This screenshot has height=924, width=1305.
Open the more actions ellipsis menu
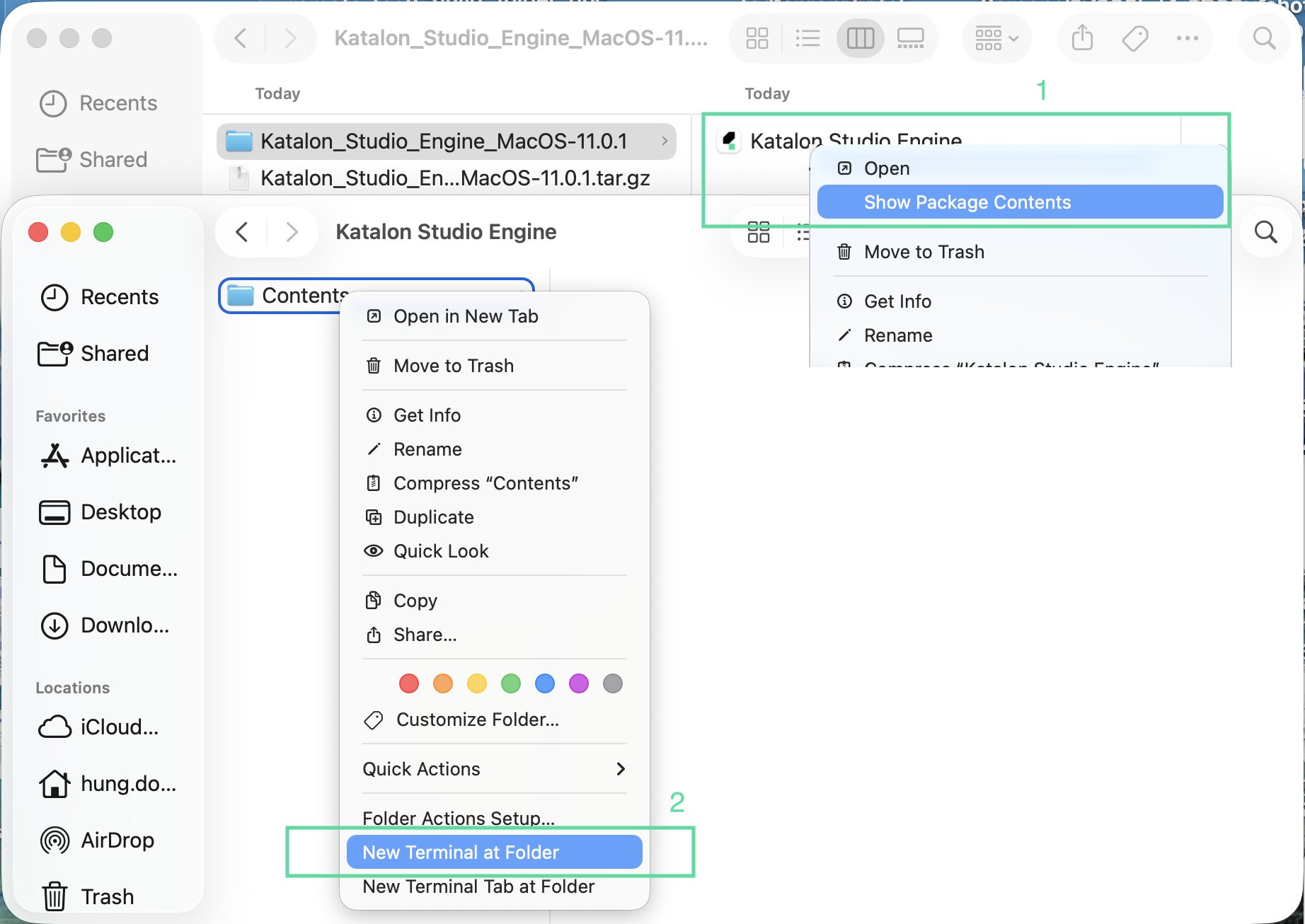coord(1187,38)
